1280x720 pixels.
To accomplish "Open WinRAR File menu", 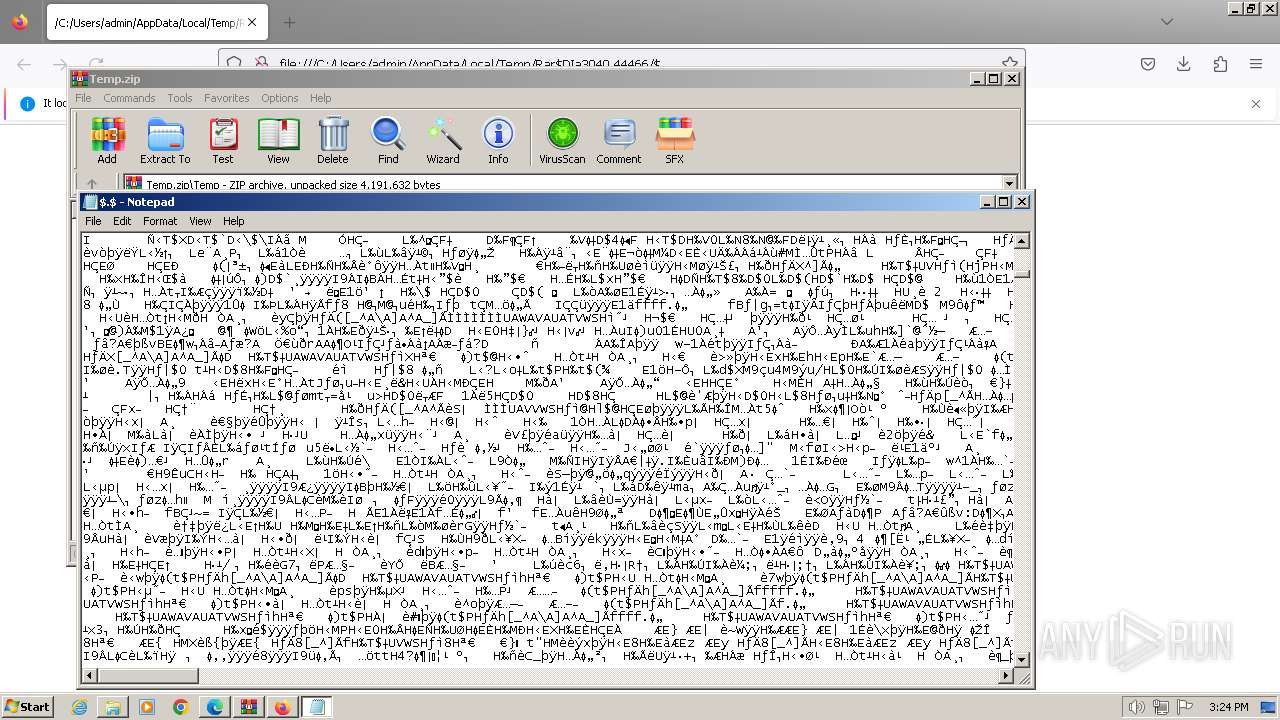I will tap(83, 98).
